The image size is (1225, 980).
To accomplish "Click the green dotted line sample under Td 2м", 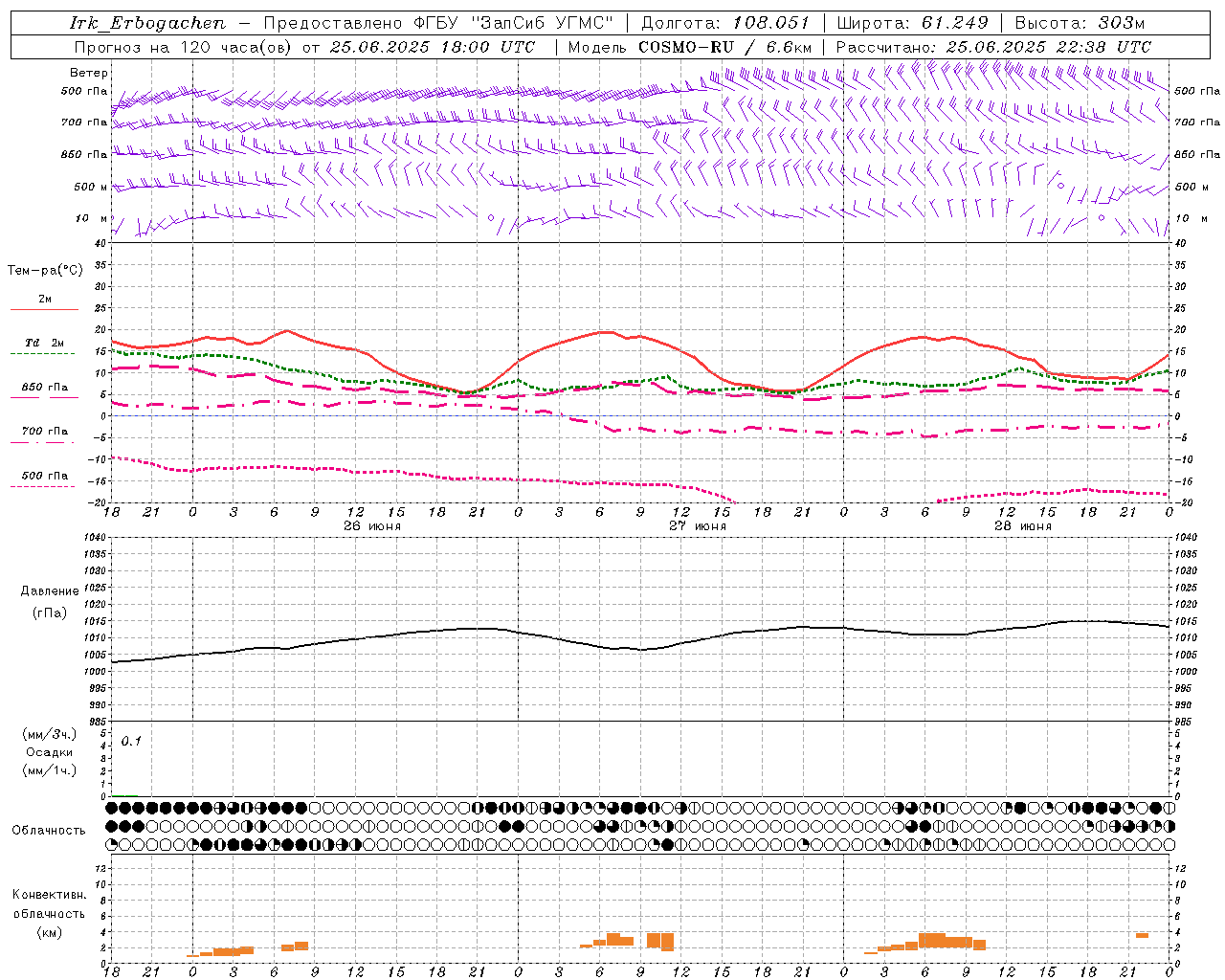I will tap(42, 354).
